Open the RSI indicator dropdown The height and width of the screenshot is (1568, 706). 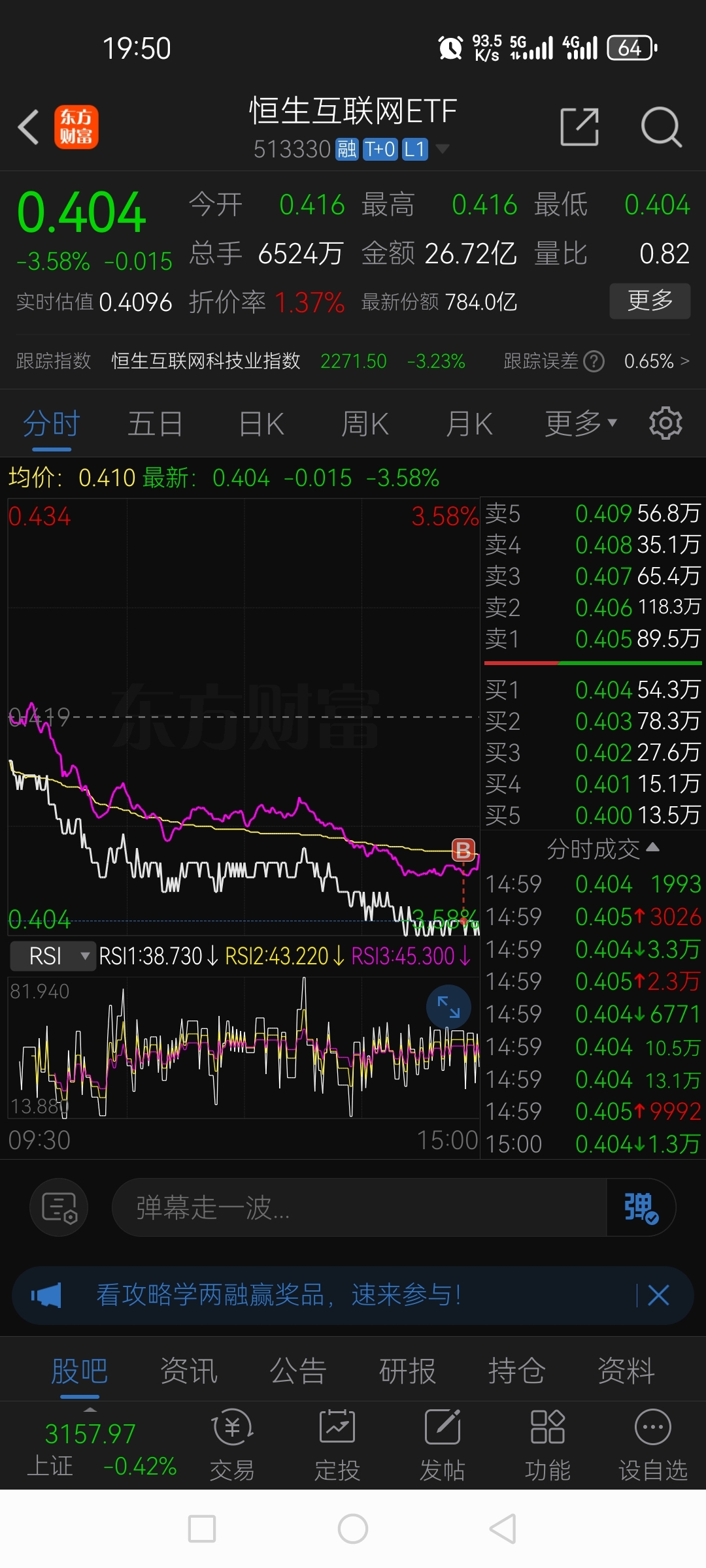point(53,956)
